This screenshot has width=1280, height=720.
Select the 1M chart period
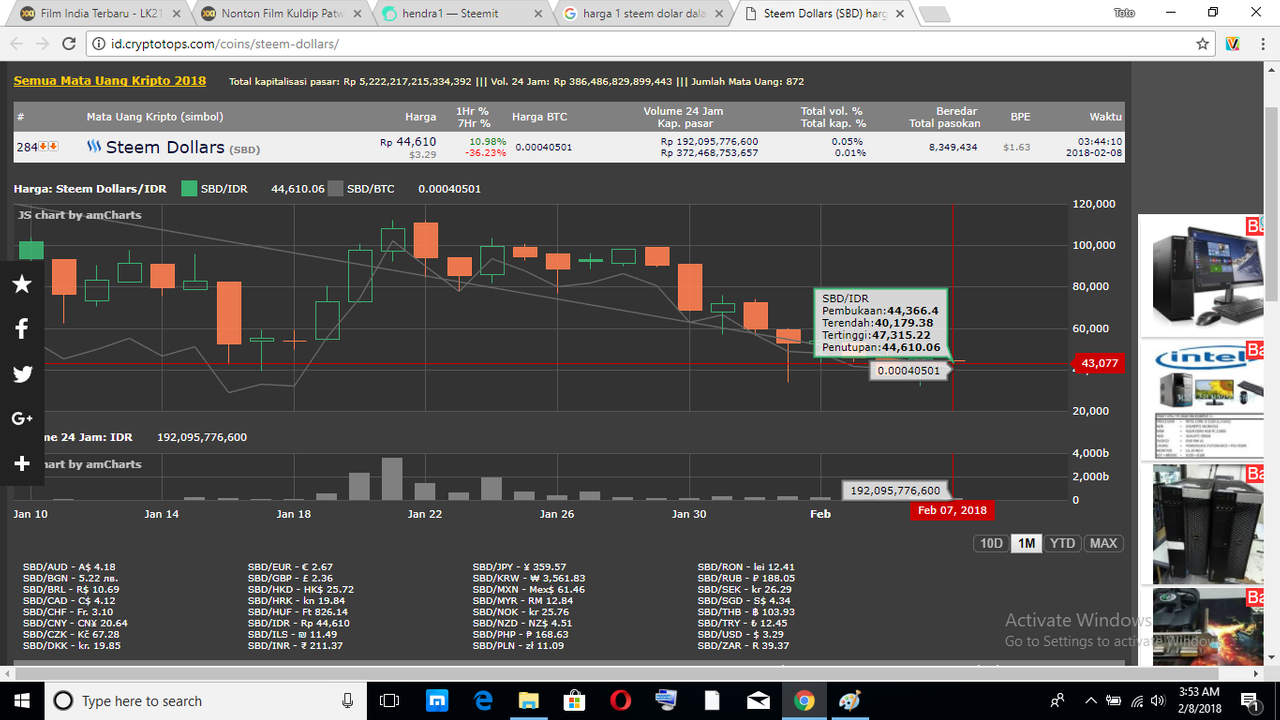click(1025, 543)
